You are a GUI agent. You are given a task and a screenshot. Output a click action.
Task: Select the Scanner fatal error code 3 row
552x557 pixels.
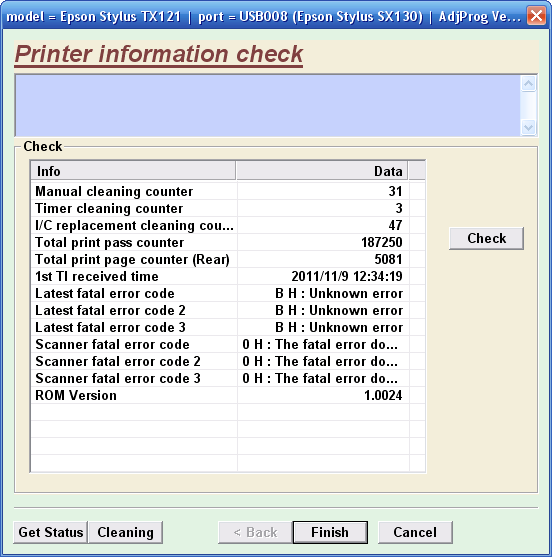(x=228, y=378)
